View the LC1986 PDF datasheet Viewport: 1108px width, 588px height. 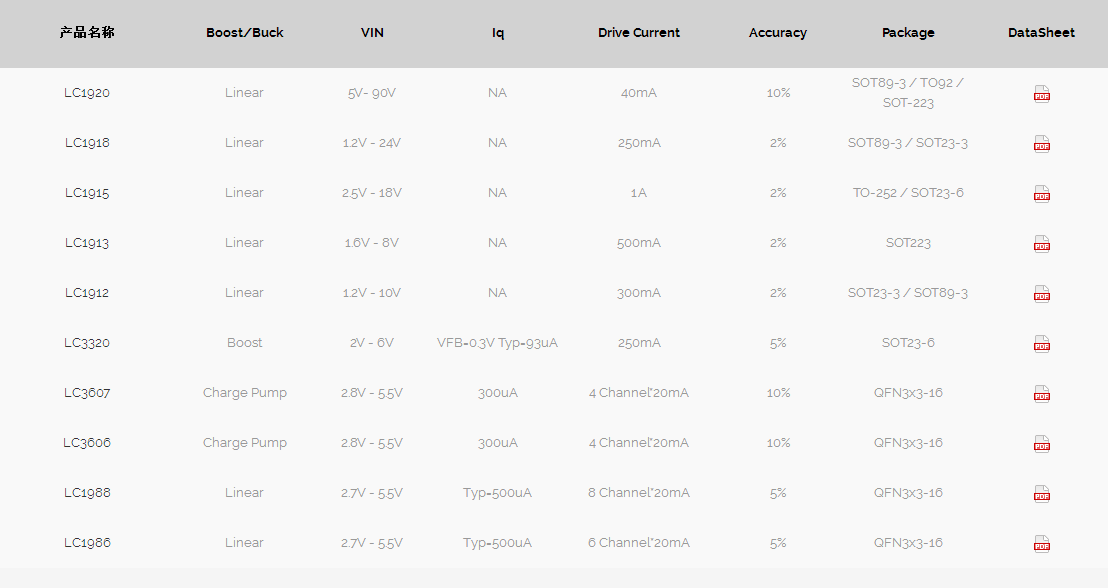pyautogui.click(x=1042, y=543)
